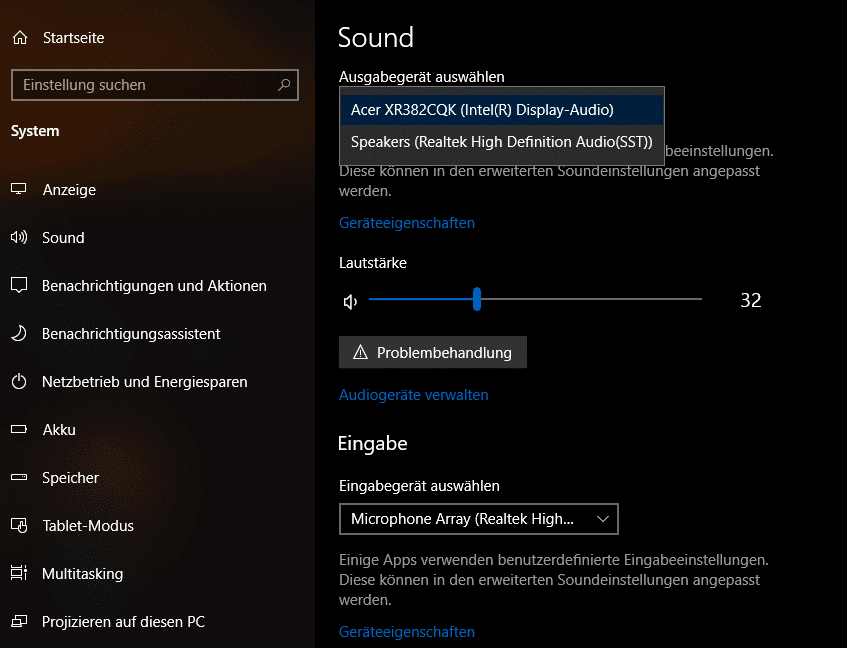
Task: Select the Benachrichtigungsassistent moon icon
Action: (x=20, y=333)
